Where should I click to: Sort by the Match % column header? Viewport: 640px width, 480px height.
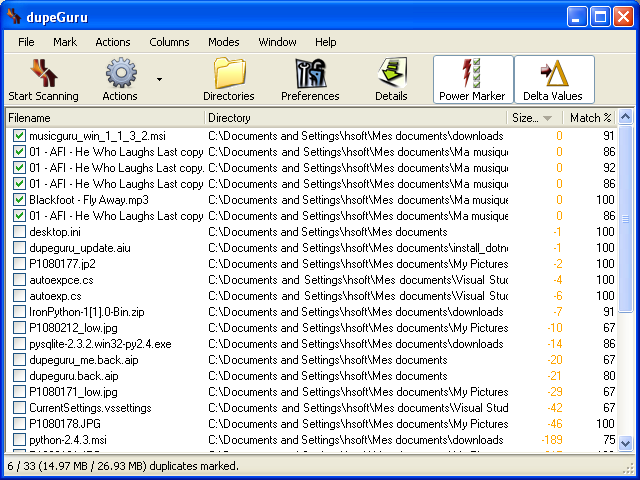pos(590,118)
